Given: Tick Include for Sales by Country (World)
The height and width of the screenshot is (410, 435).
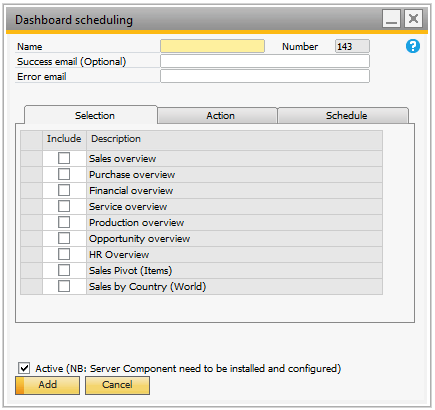Looking at the screenshot, I should 64,286.
